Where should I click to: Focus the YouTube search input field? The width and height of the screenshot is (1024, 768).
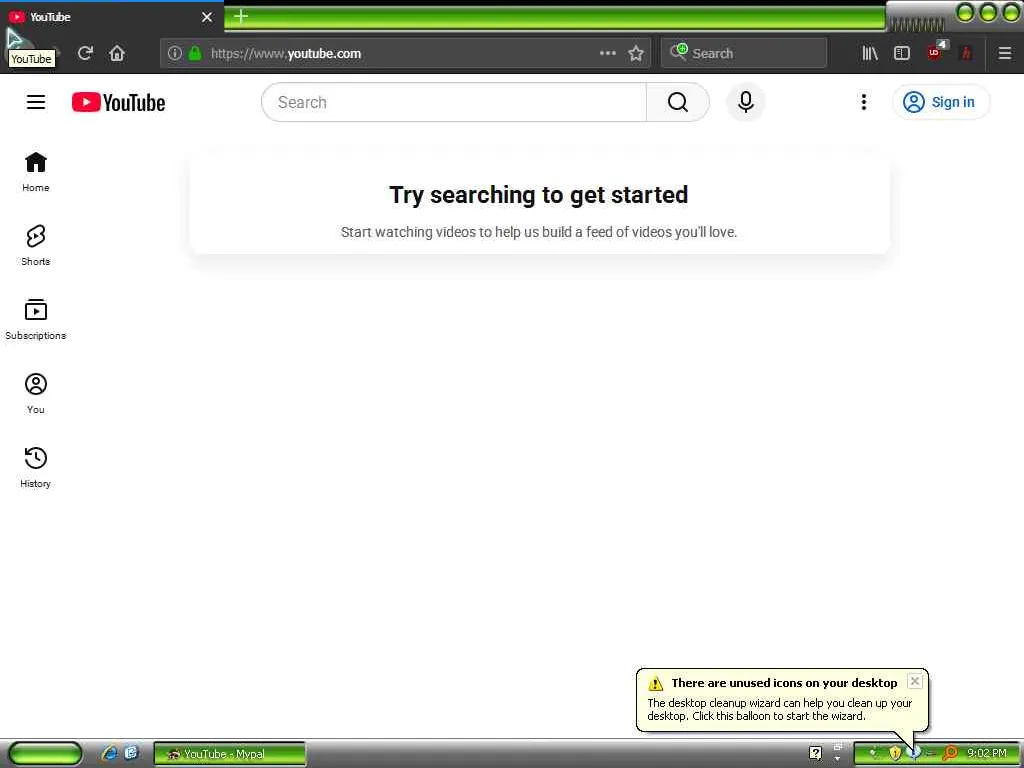pyautogui.click(x=454, y=102)
